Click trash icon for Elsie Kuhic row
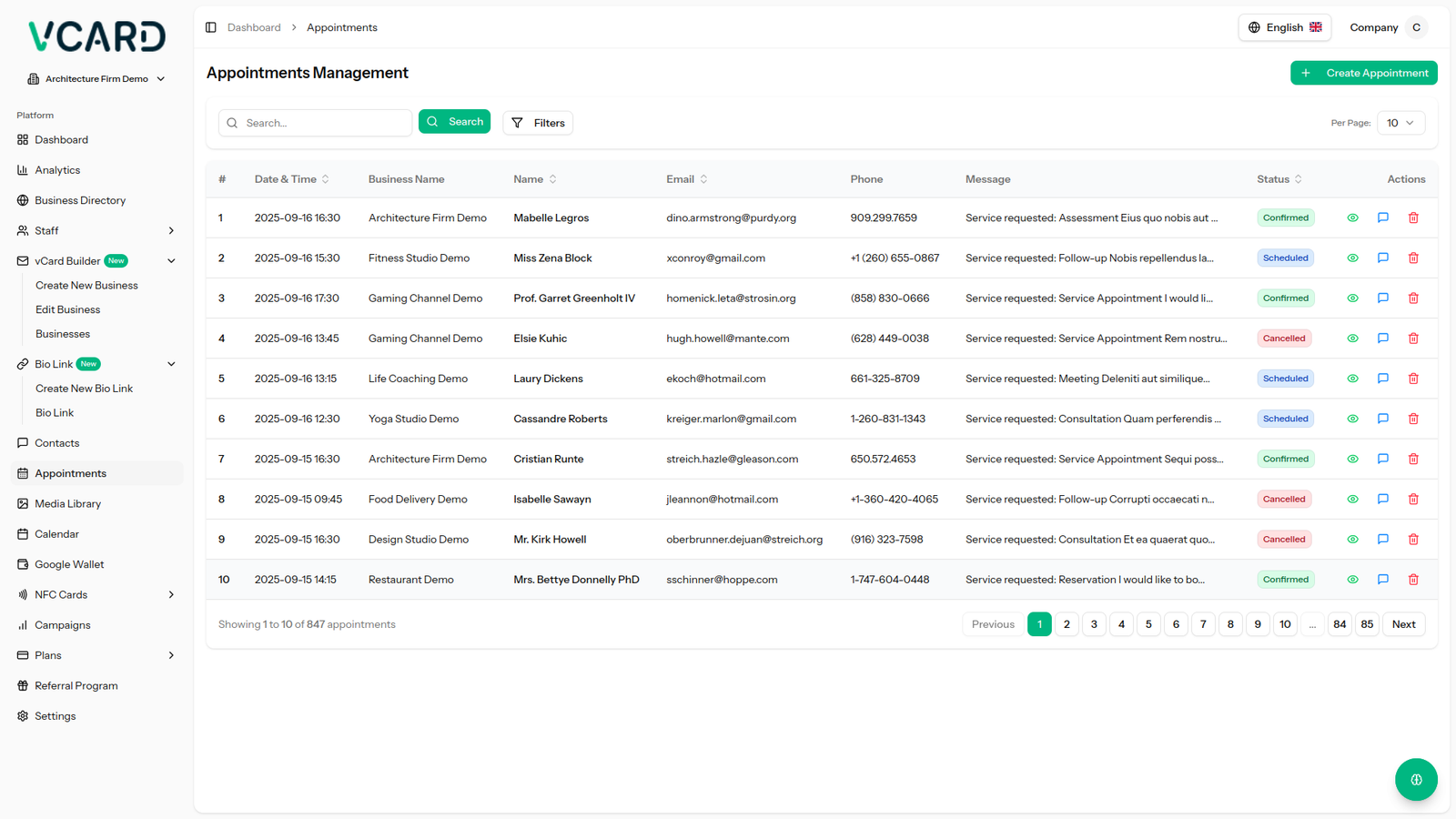 click(x=1413, y=339)
